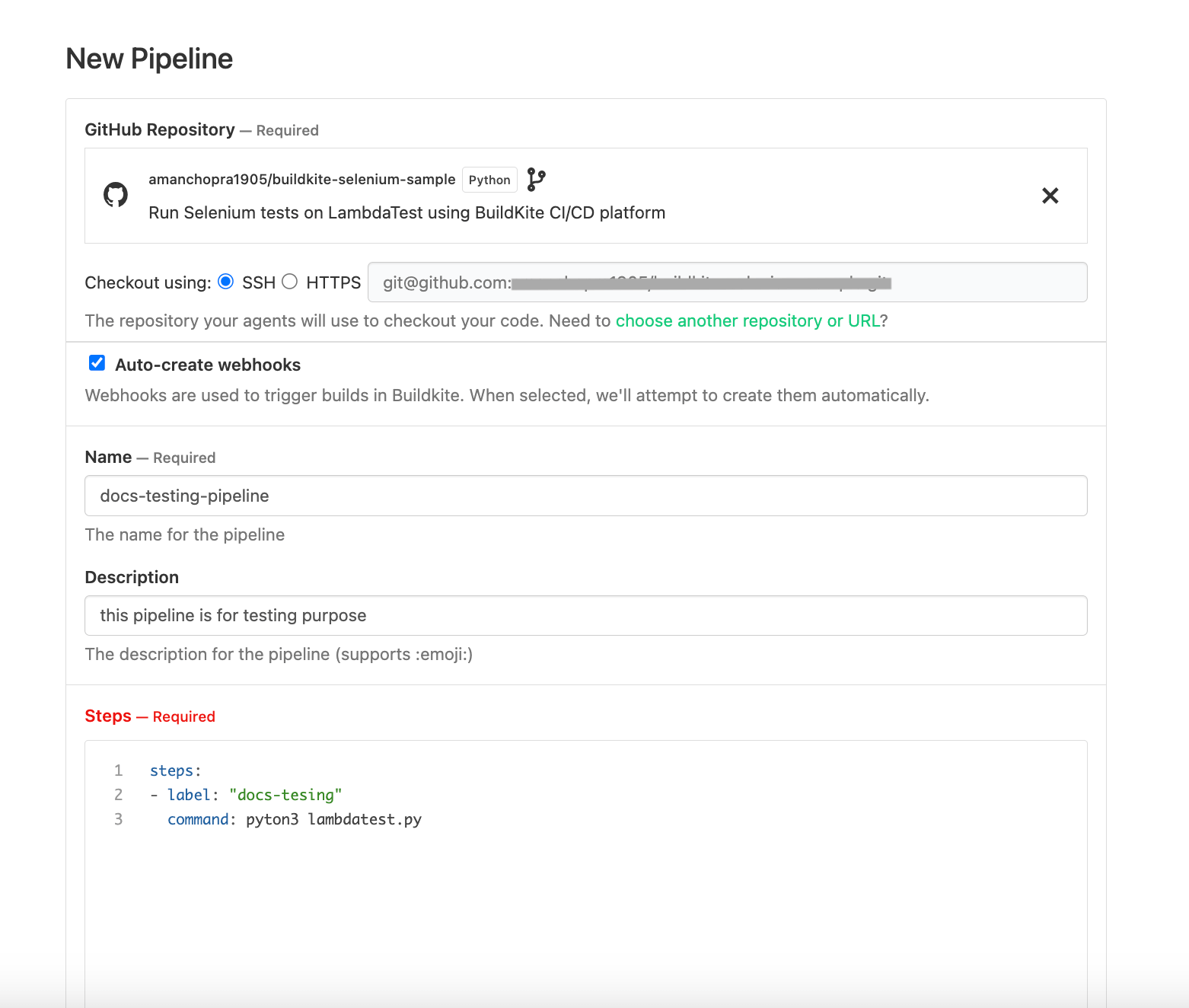Open choose another repository or URL link
This screenshot has width=1189, height=1008.
click(748, 321)
